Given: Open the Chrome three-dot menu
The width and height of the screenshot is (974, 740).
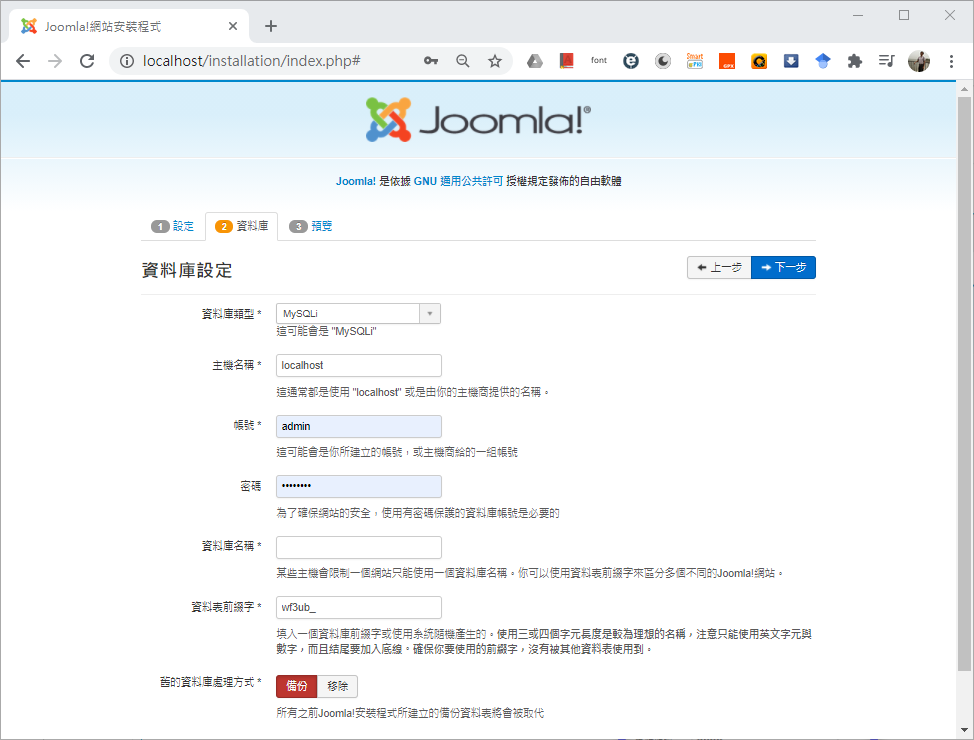Looking at the screenshot, I should (951, 61).
